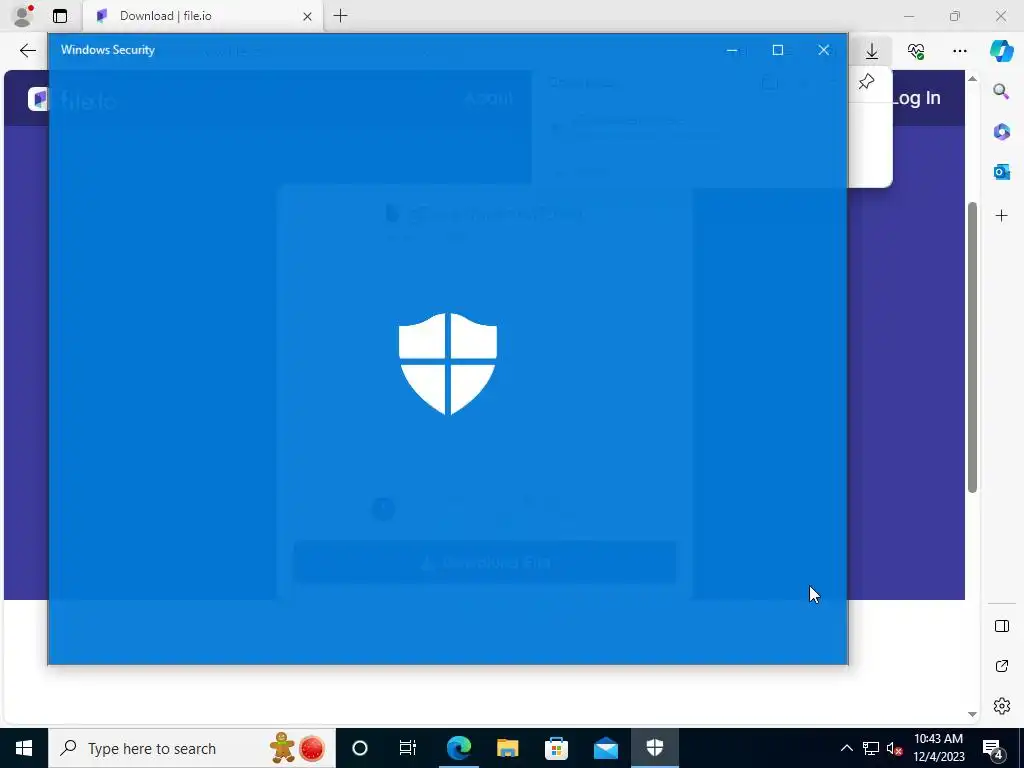The width and height of the screenshot is (1024, 768).
Task: Open Microsoft Store from taskbar
Action: (x=556, y=748)
